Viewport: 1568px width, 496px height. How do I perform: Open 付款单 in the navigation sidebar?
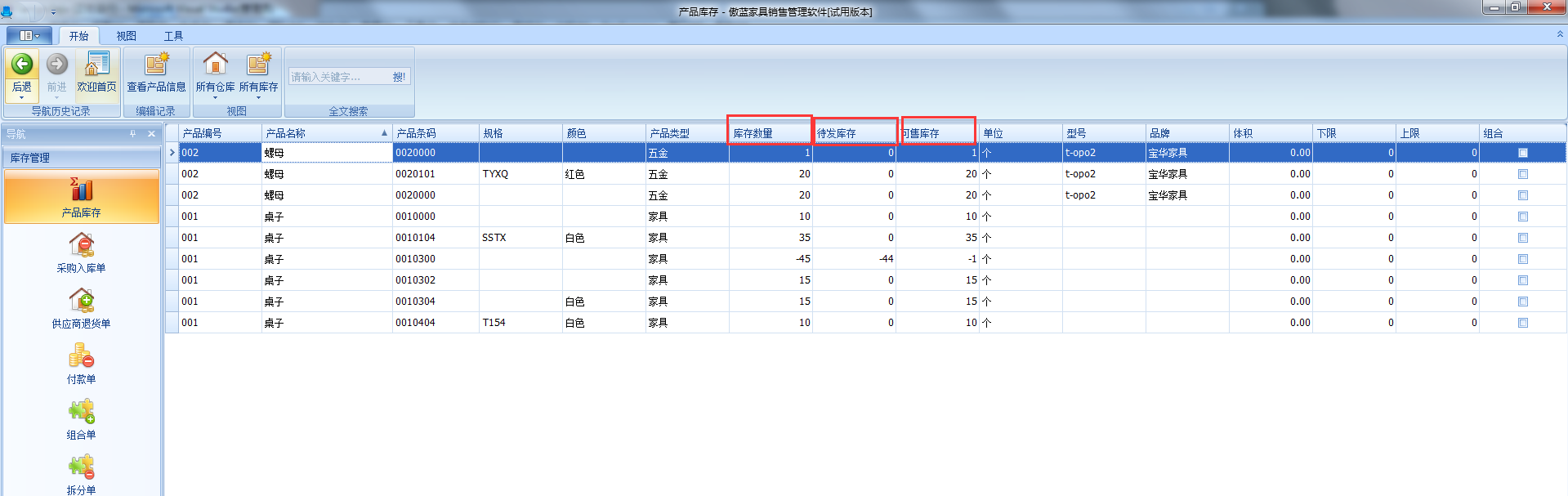81,364
